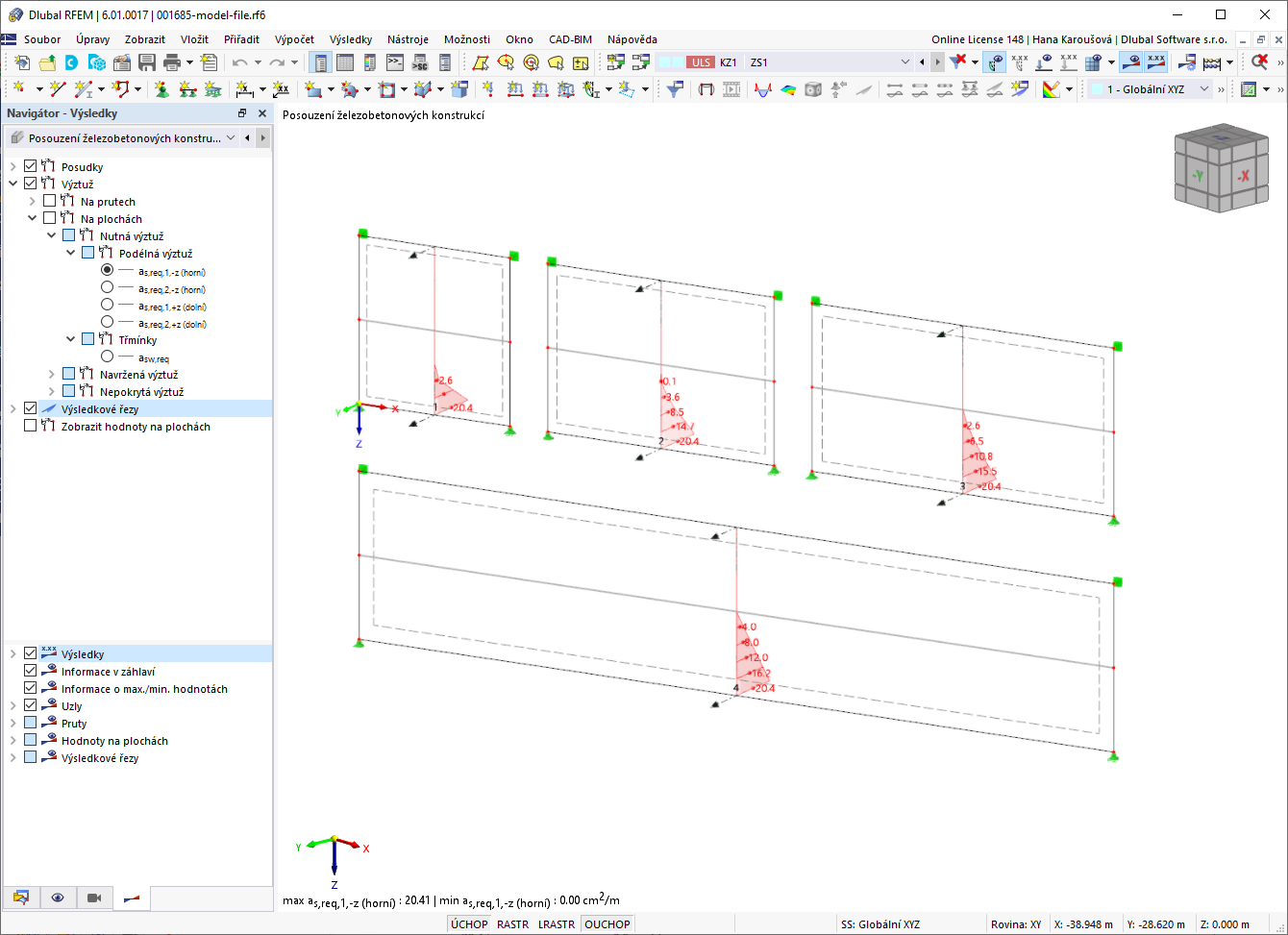This screenshot has height=935, width=1288.
Task: Click the Print icon in the toolbar
Action: (172, 62)
